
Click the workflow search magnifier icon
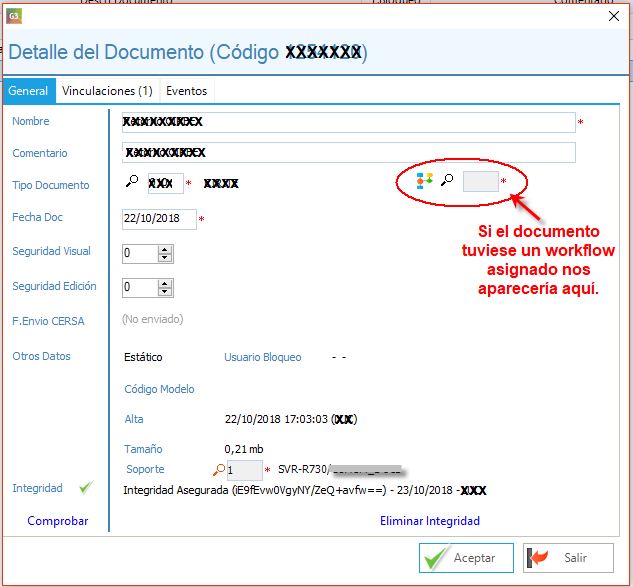pos(447,180)
